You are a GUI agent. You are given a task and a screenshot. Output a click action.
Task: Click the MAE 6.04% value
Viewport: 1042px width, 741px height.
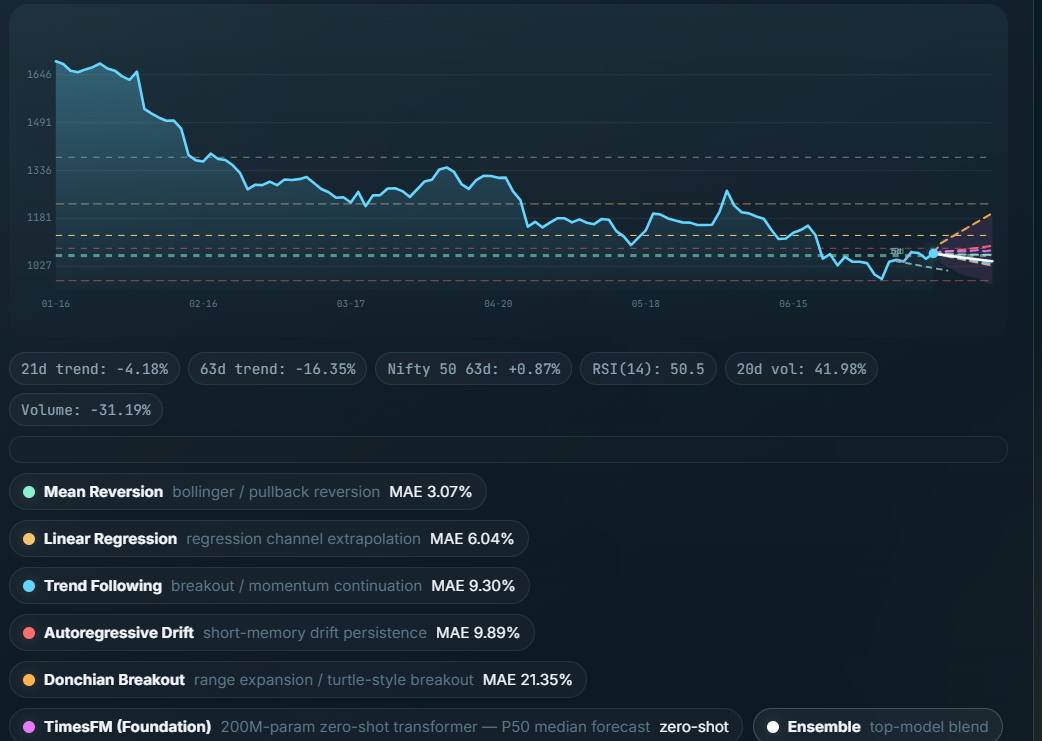(472, 539)
